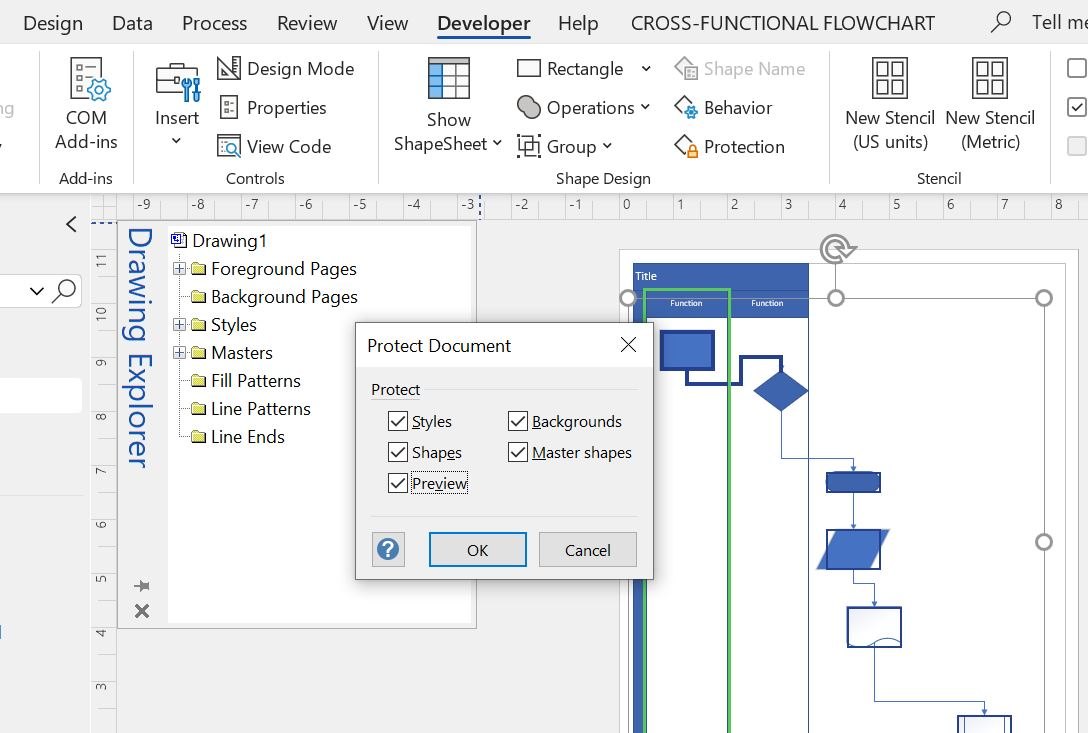This screenshot has width=1088, height=733.
Task: Confirm Protect Document with OK
Action: [x=477, y=550]
